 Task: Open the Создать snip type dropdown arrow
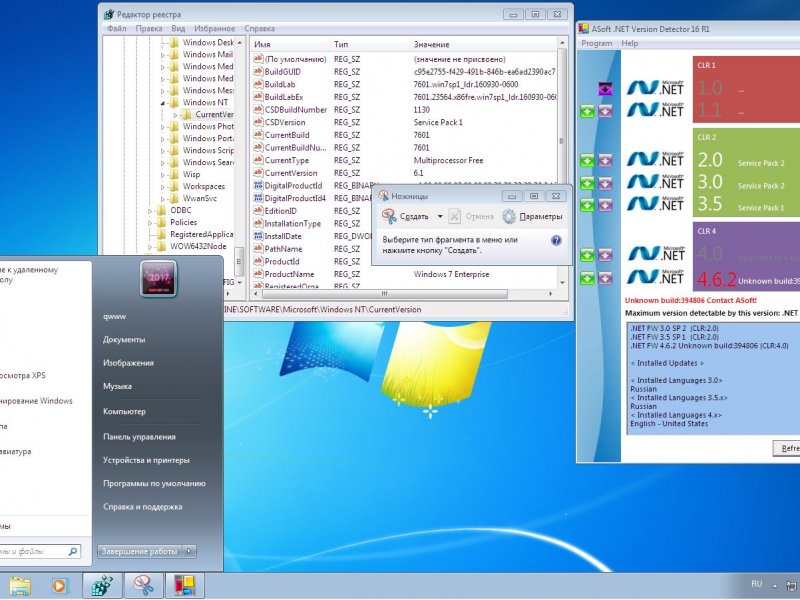(x=440, y=216)
